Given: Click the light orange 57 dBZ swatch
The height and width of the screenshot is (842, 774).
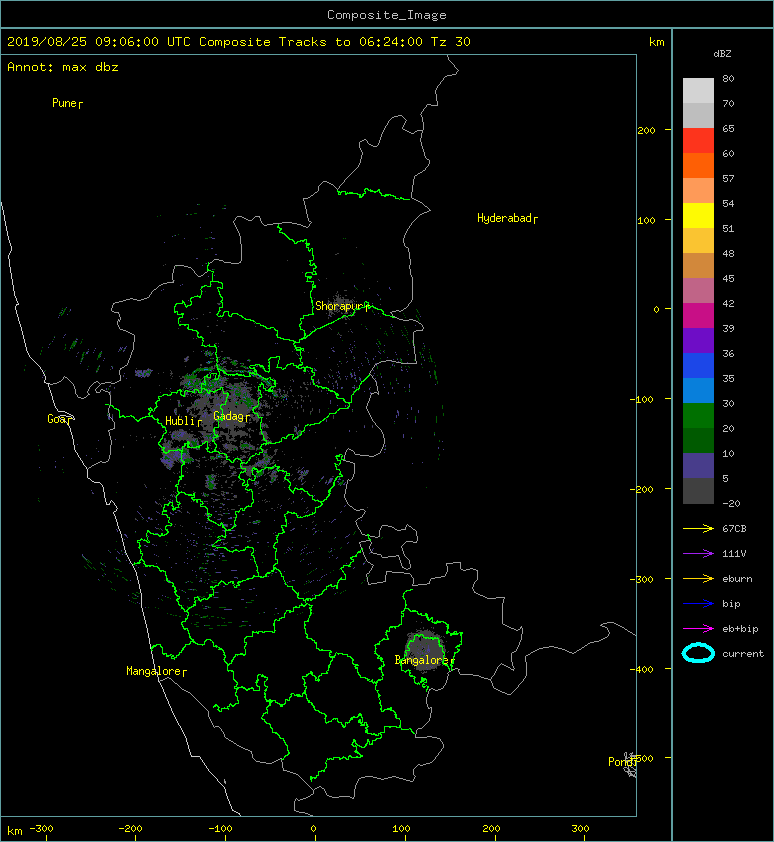Looking at the screenshot, I should [698, 191].
